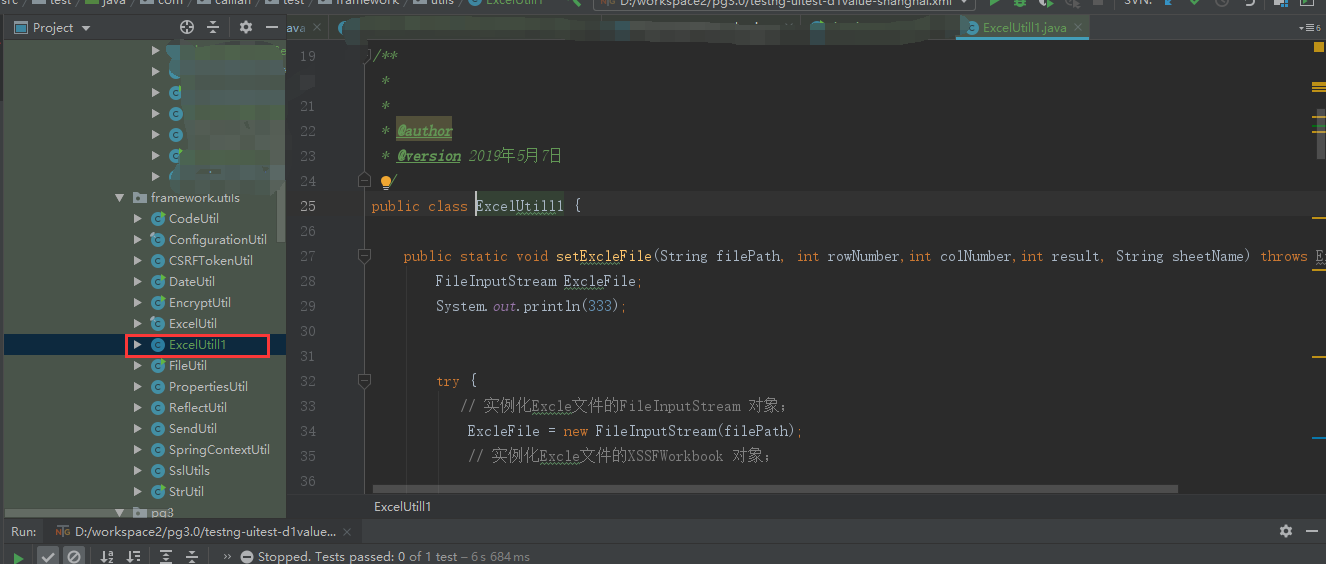This screenshot has width=1326, height=564.
Task: Toggle sort tests alphabetically
Action: [107, 556]
